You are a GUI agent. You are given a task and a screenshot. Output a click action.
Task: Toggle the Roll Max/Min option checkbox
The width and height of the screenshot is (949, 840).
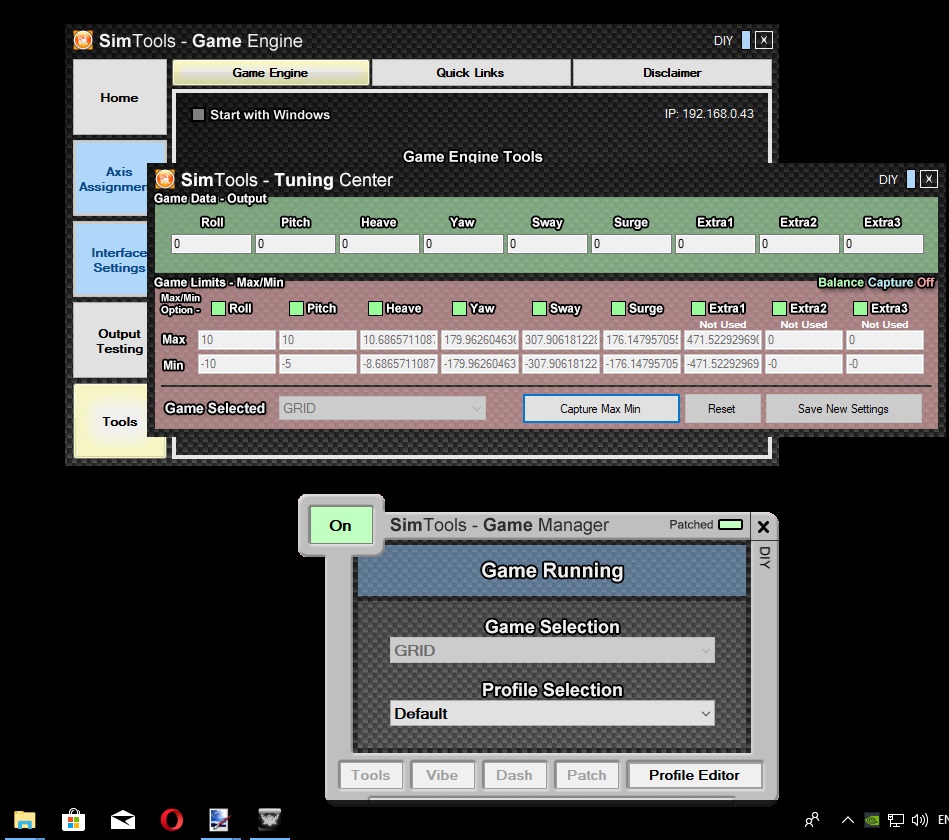218,308
